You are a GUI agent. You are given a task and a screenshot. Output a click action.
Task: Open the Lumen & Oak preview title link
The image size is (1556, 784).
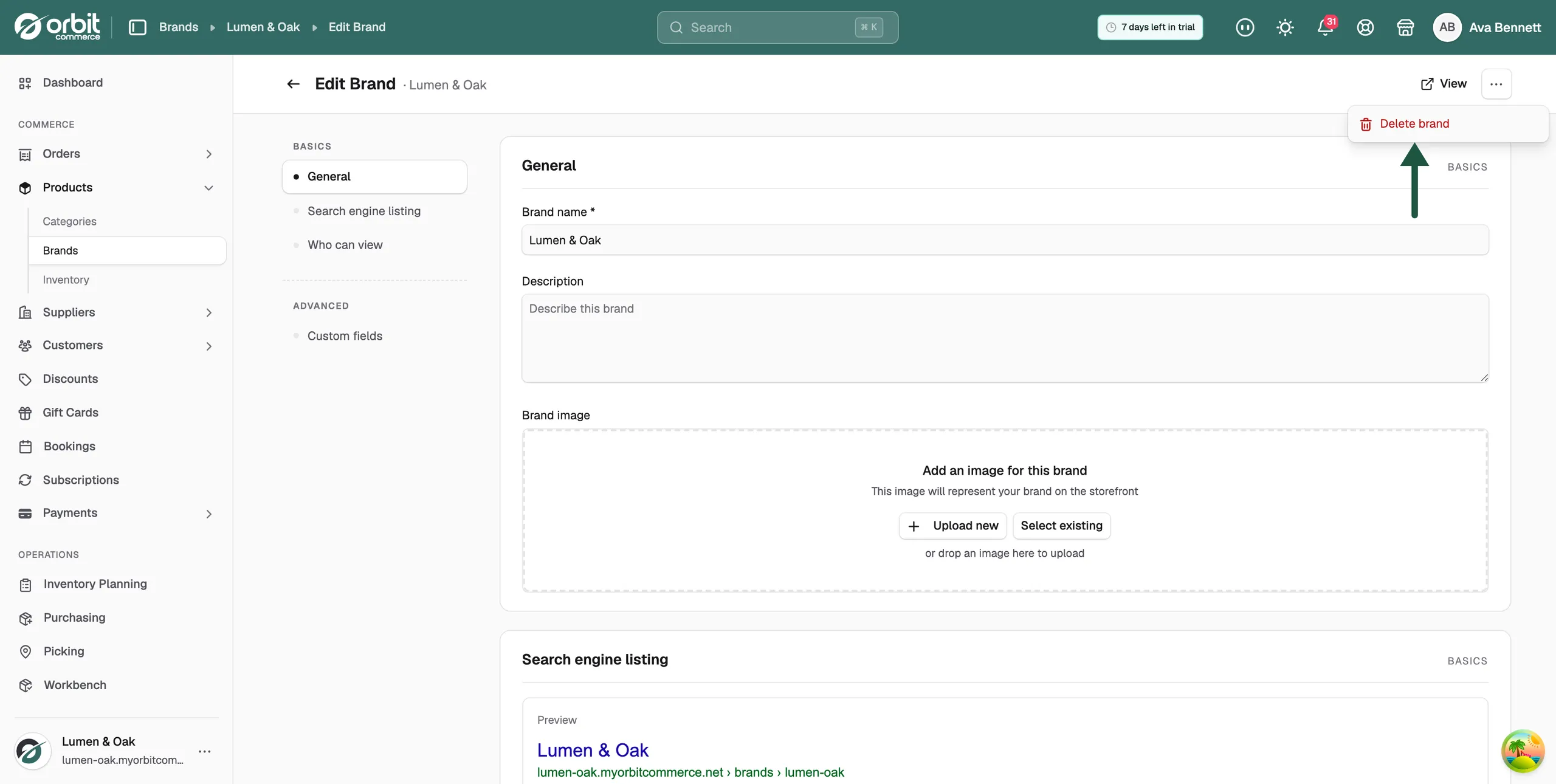click(x=593, y=750)
